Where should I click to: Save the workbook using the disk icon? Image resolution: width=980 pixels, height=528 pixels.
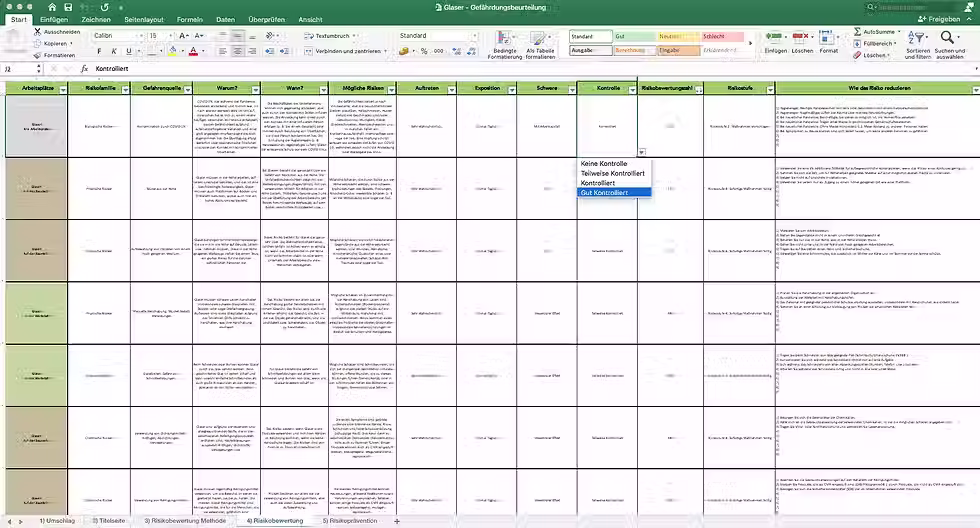(68, 7)
